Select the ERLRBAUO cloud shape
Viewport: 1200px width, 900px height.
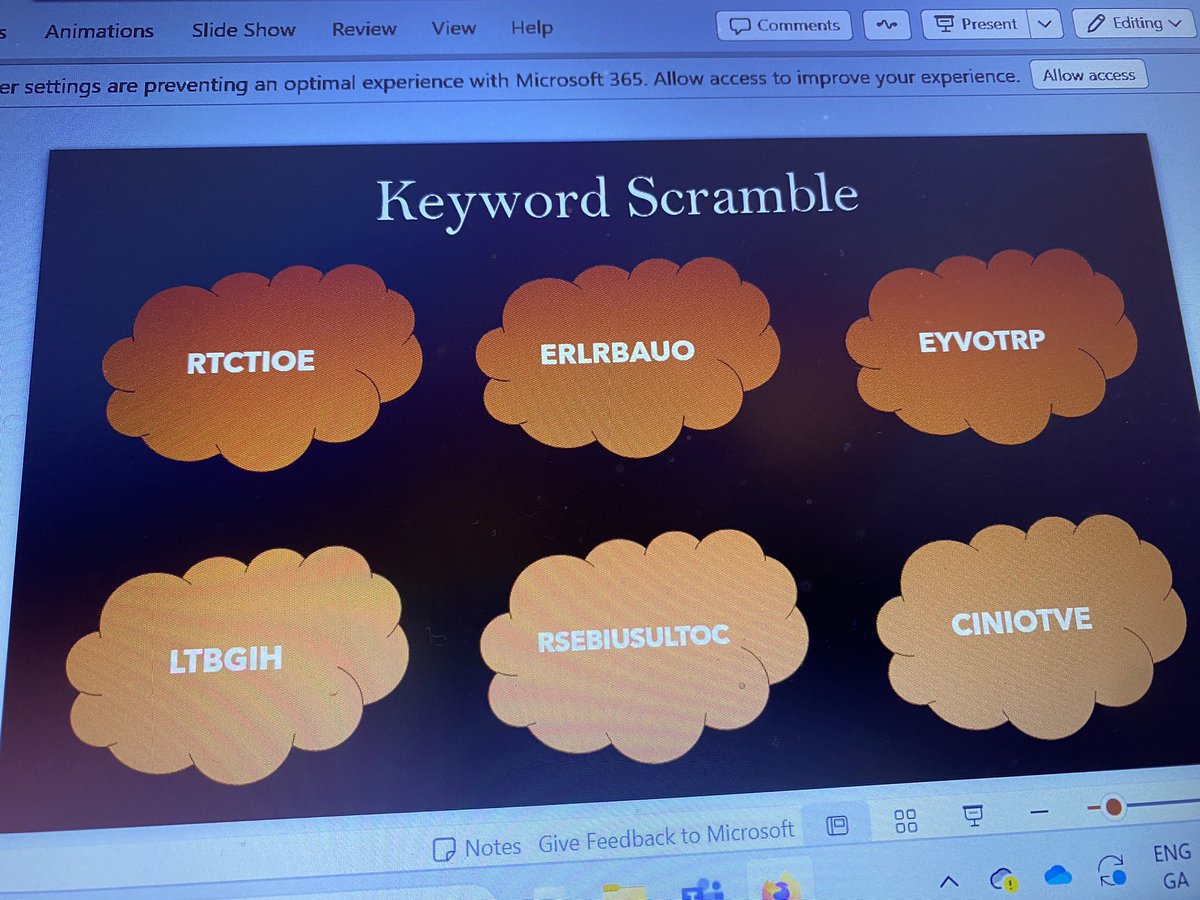point(627,355)
